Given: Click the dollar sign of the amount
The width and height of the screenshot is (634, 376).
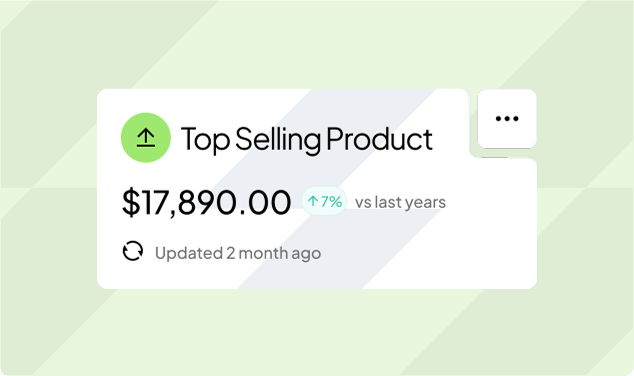Looking at the screenshot, I should pos(131,202).
